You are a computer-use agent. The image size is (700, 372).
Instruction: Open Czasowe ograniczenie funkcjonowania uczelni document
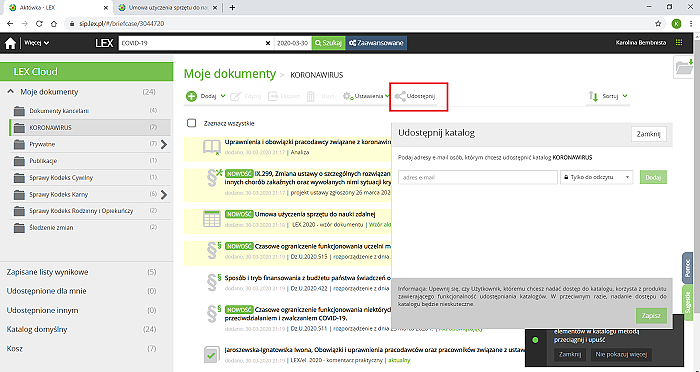click(x=323, y=247)
